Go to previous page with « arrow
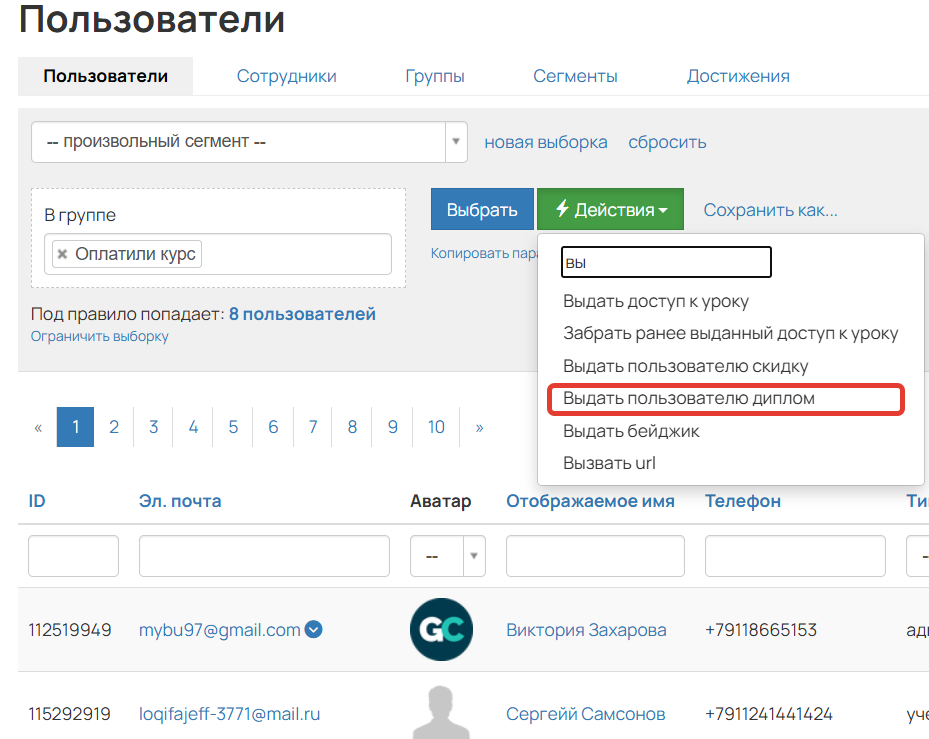The image size is (929, 739). 38,427
